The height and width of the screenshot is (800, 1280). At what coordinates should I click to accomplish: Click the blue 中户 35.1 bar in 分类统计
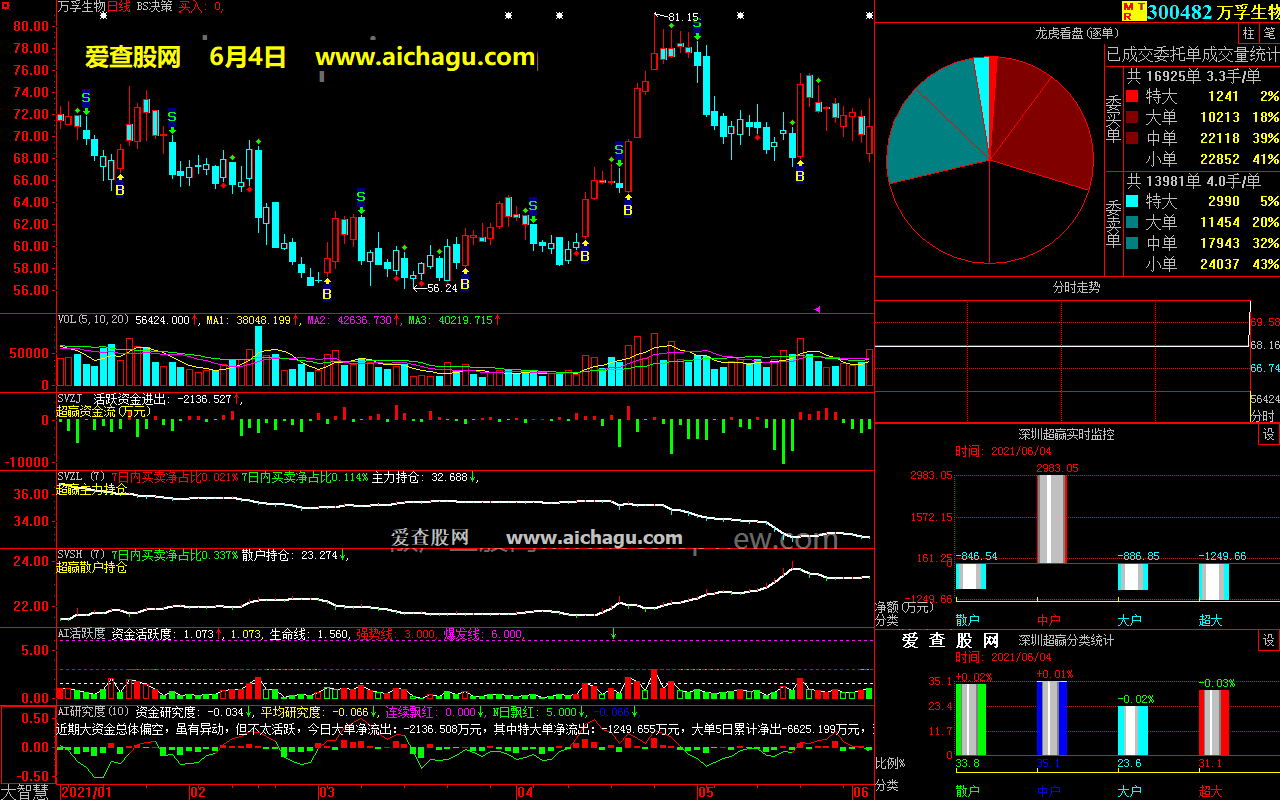1051,718
